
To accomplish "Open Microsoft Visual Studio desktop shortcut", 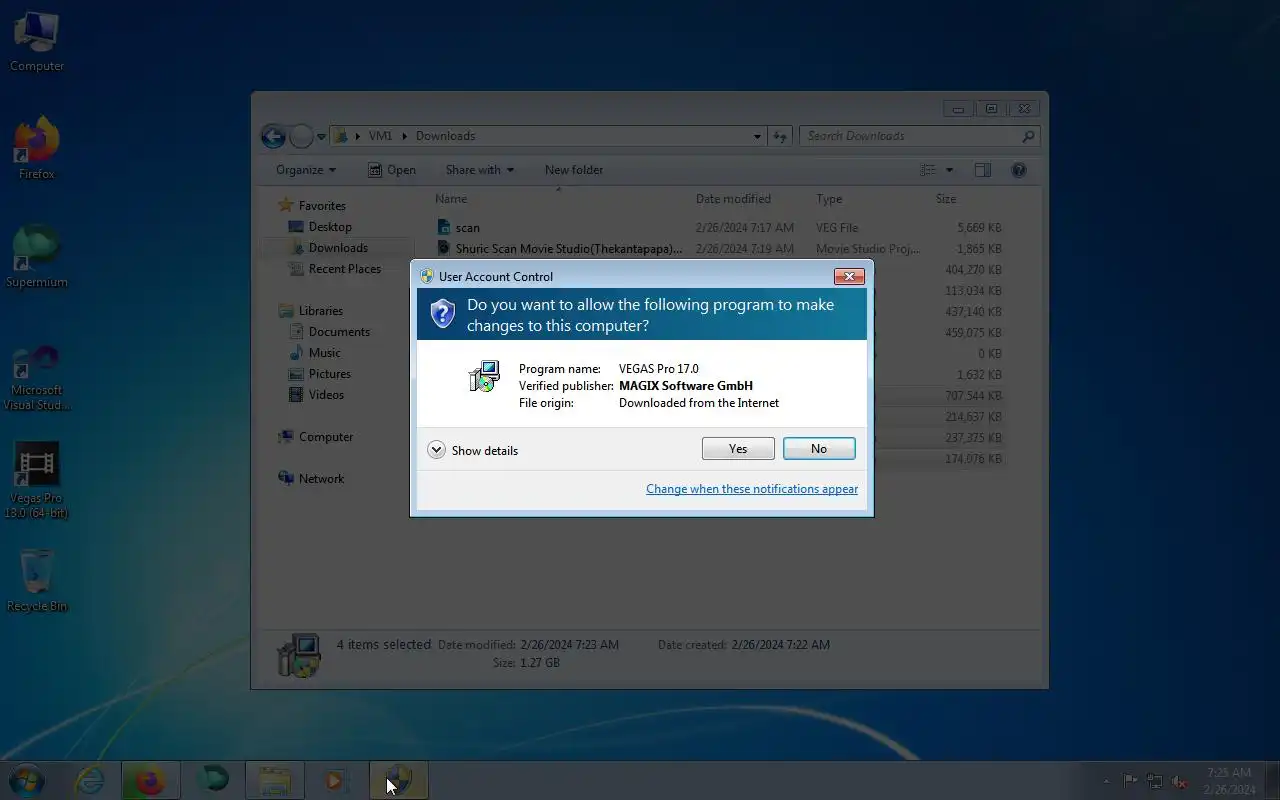I will [37, 378].
